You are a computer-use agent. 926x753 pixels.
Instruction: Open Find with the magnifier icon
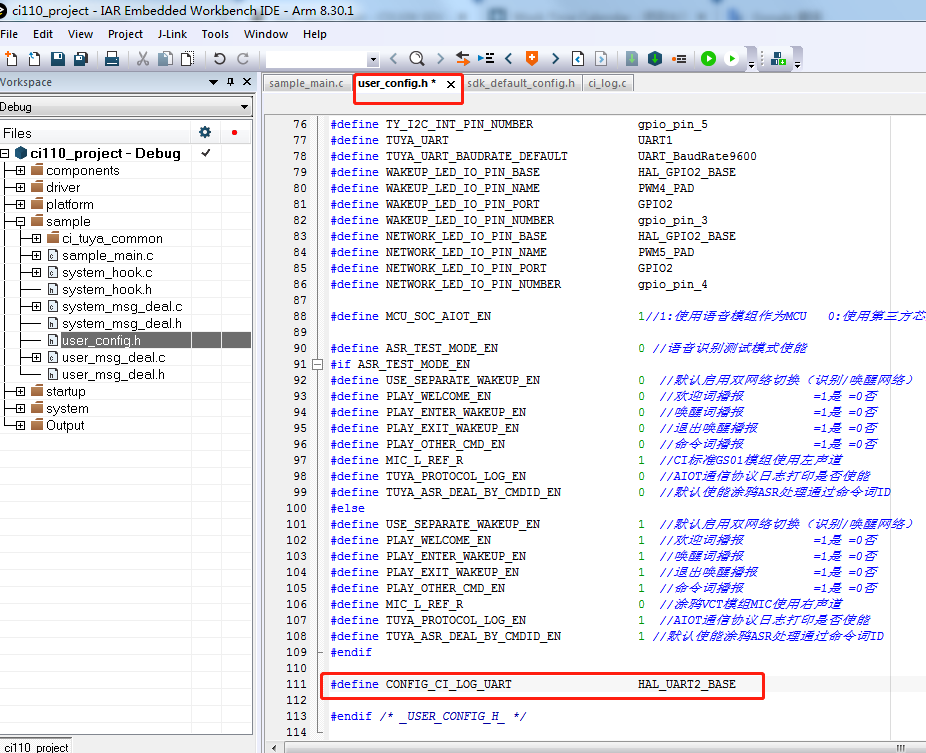[417, 58]
